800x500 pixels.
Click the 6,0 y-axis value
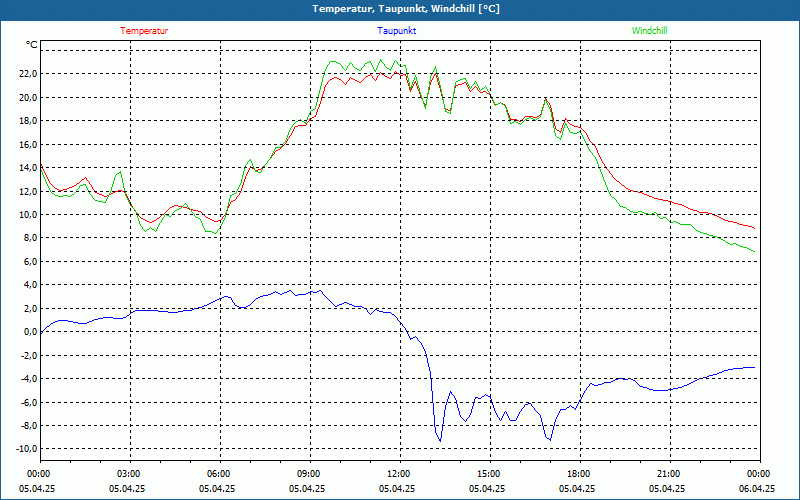31,261
